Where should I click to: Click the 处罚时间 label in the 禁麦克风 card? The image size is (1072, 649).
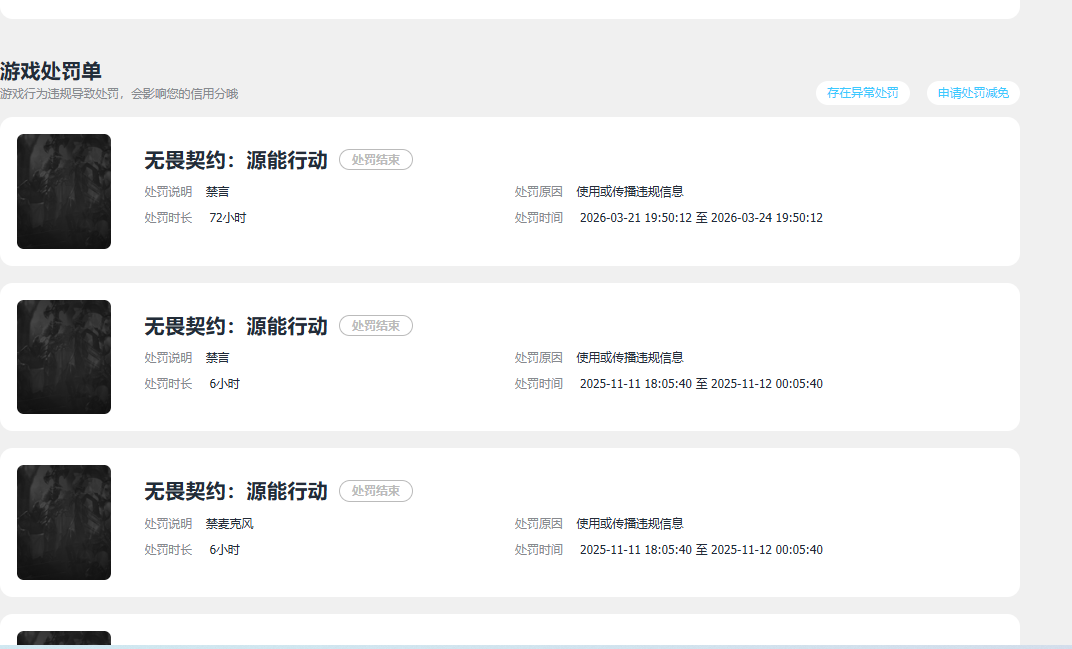coord(539,550)
